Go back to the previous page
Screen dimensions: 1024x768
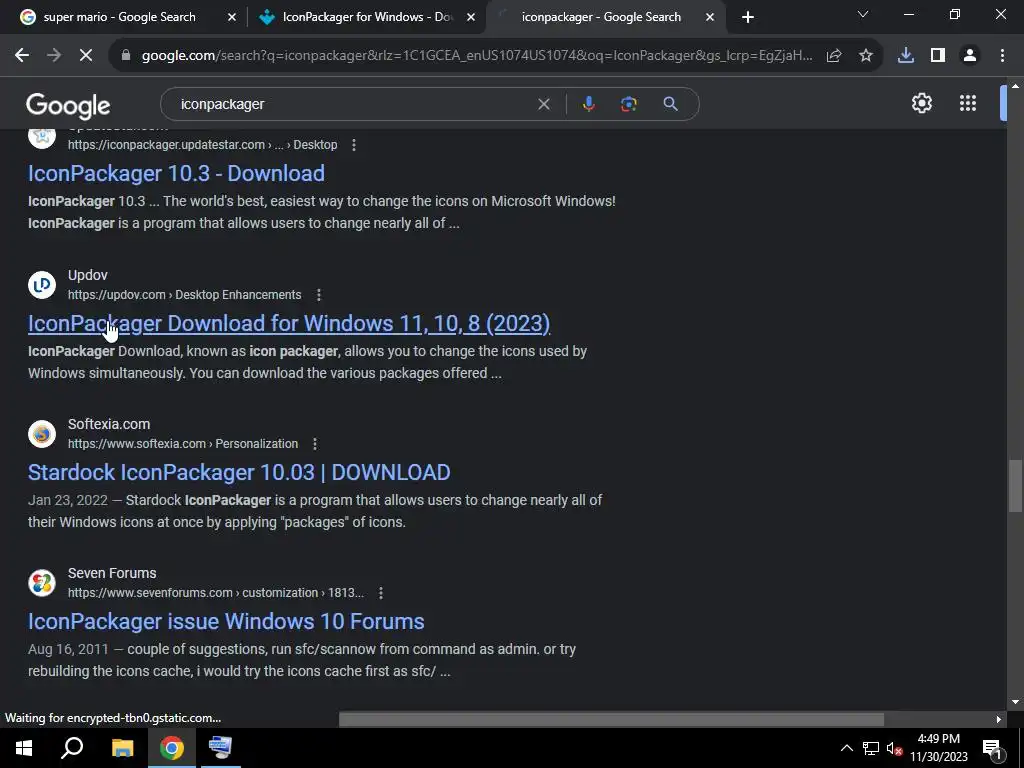pos(22,56)
